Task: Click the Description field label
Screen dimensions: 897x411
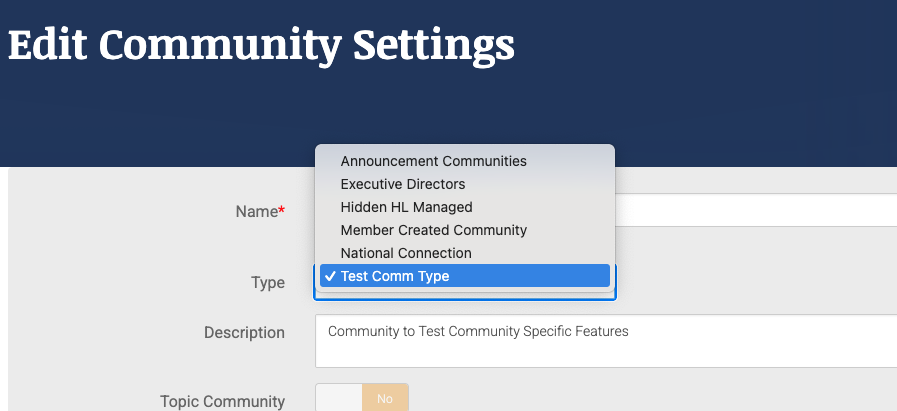Action: 244,333
